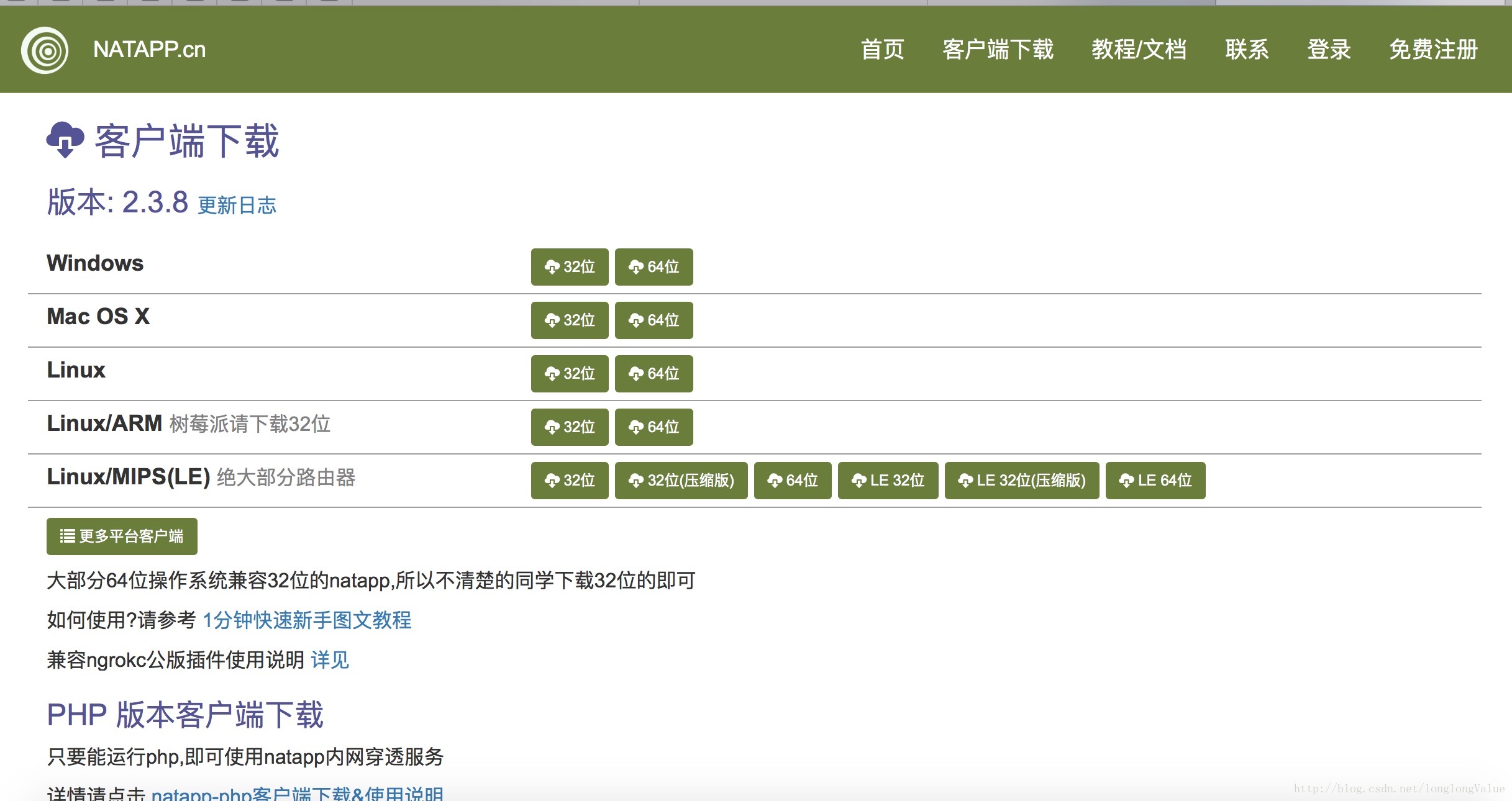Click the PHP 版本客户端下载 heading

click(185, 715)
